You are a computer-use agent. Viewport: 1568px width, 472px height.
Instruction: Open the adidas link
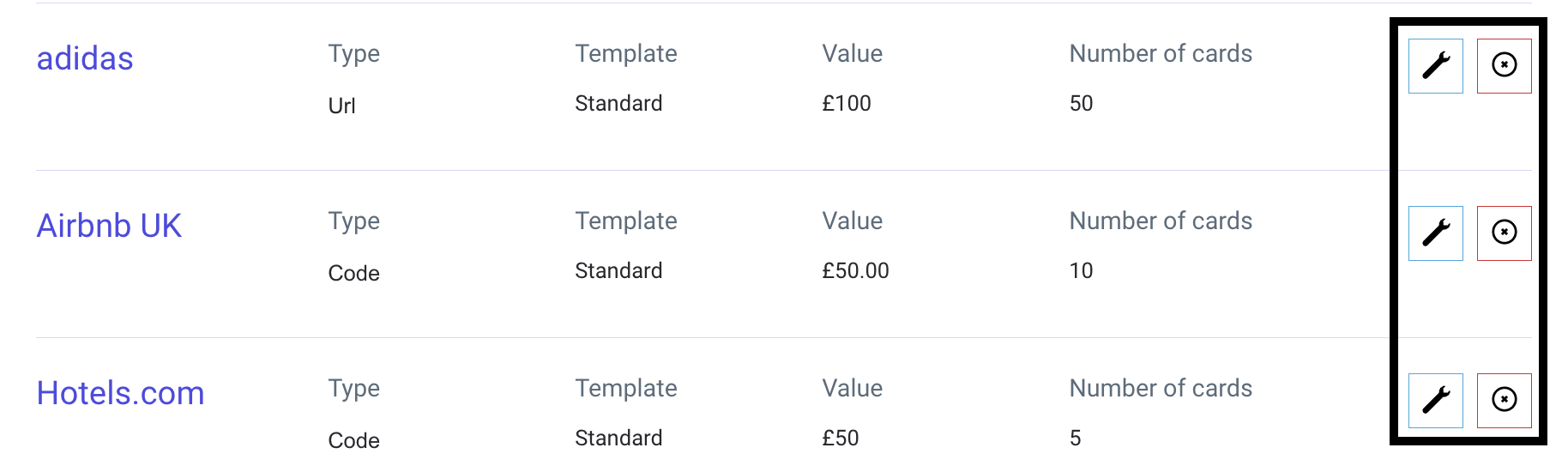pyautogui.click(x=85, y=58)
